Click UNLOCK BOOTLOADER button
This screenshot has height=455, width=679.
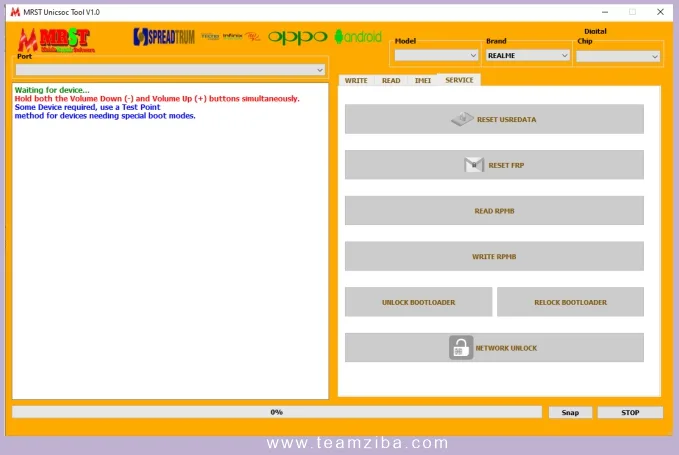coord(418,302)
